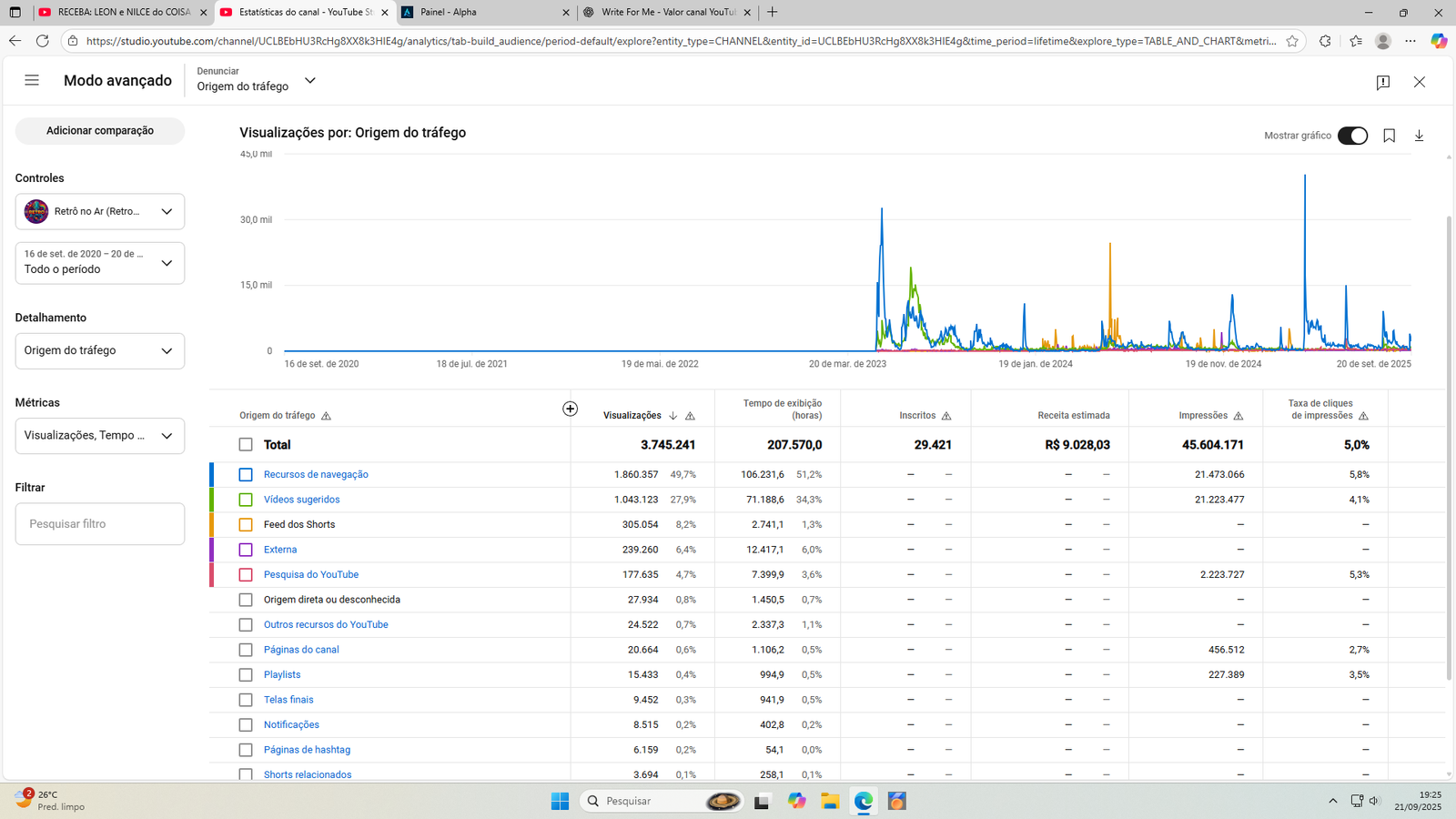Click the Adicionar comparação button
The height and width of the screenshot is (819, 1456).
pos(100,131)
